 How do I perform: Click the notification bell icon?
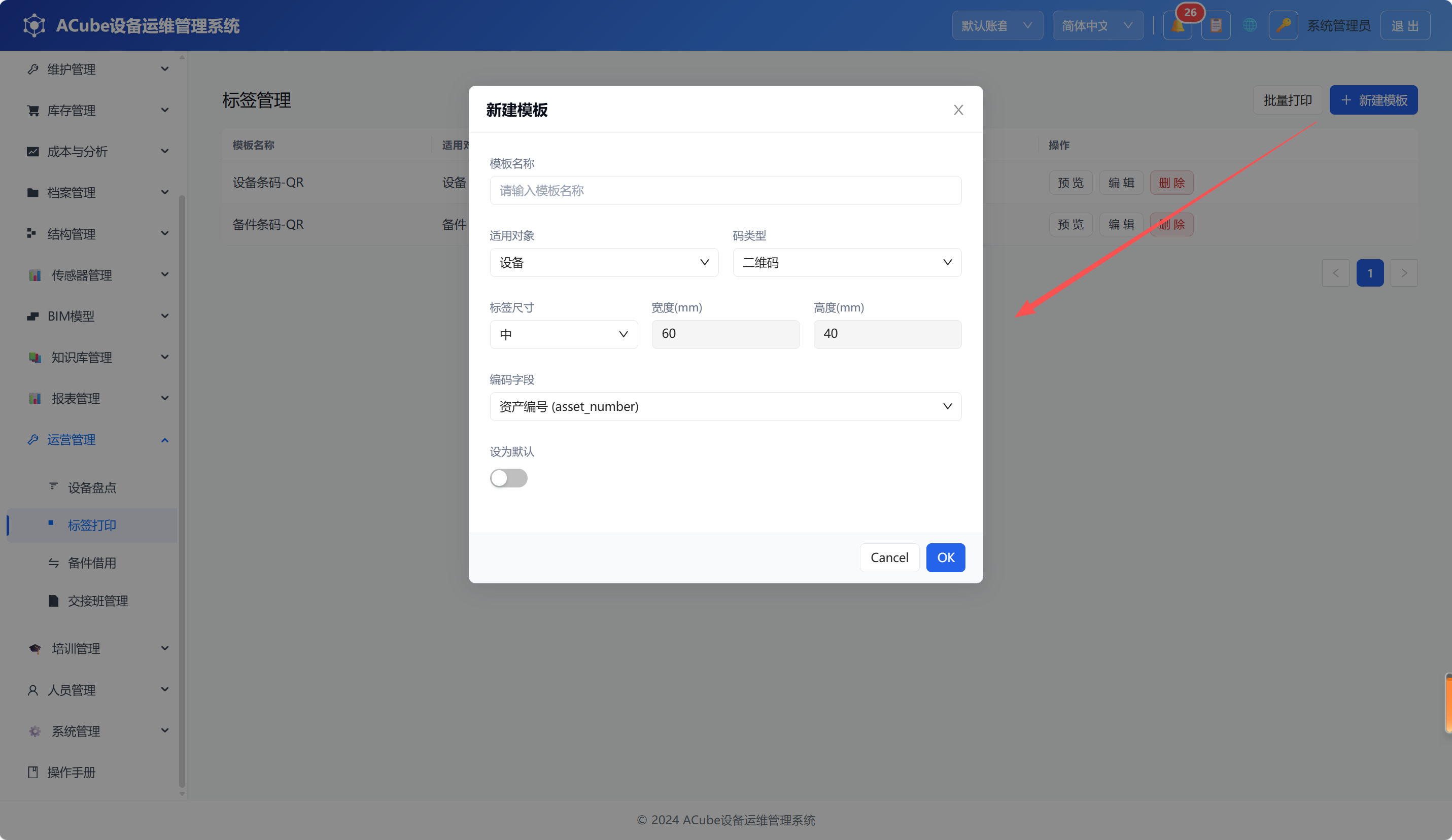point(1177,26)
